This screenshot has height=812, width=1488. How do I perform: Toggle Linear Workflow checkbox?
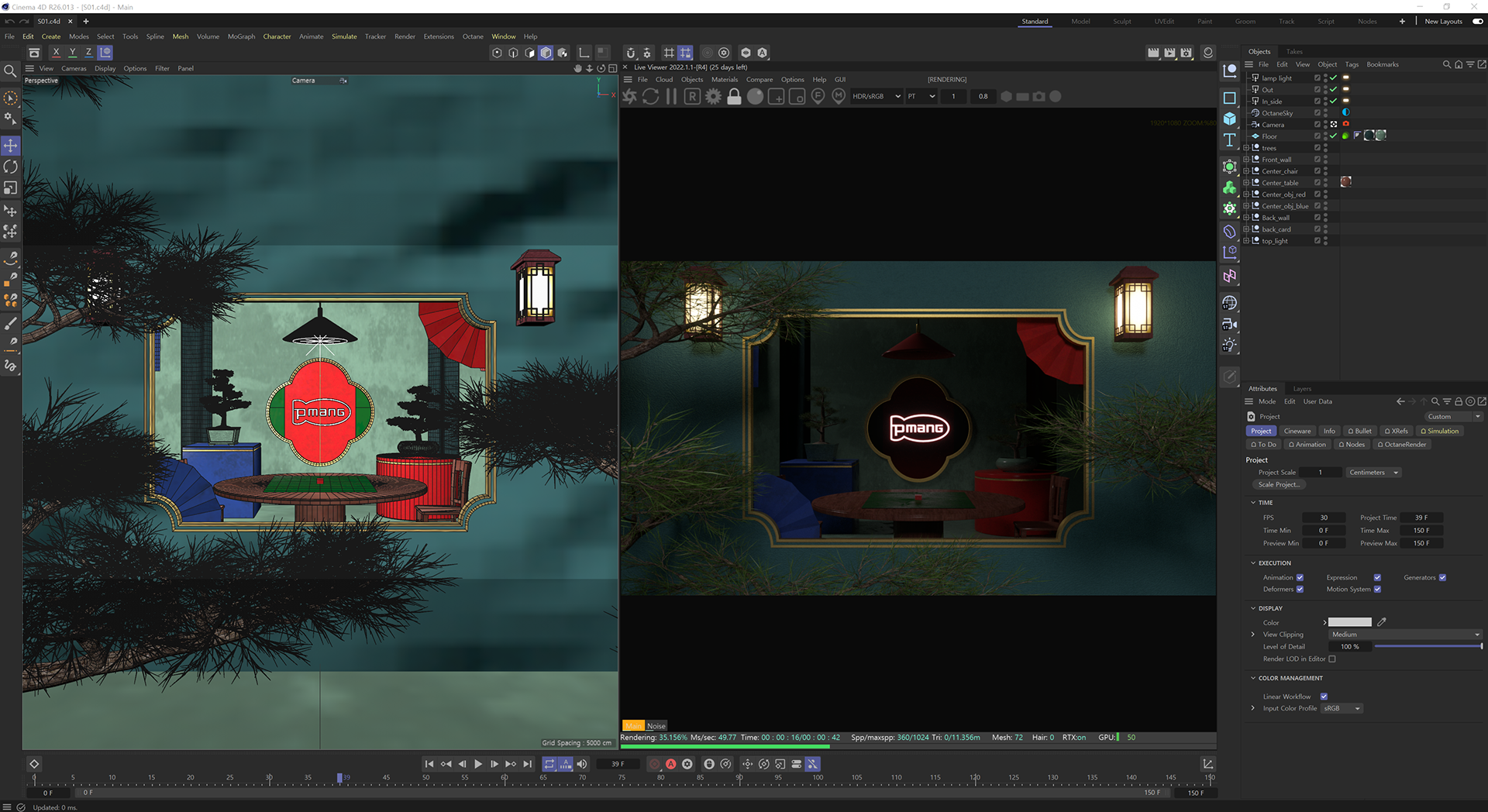[x=1324, y=697]
